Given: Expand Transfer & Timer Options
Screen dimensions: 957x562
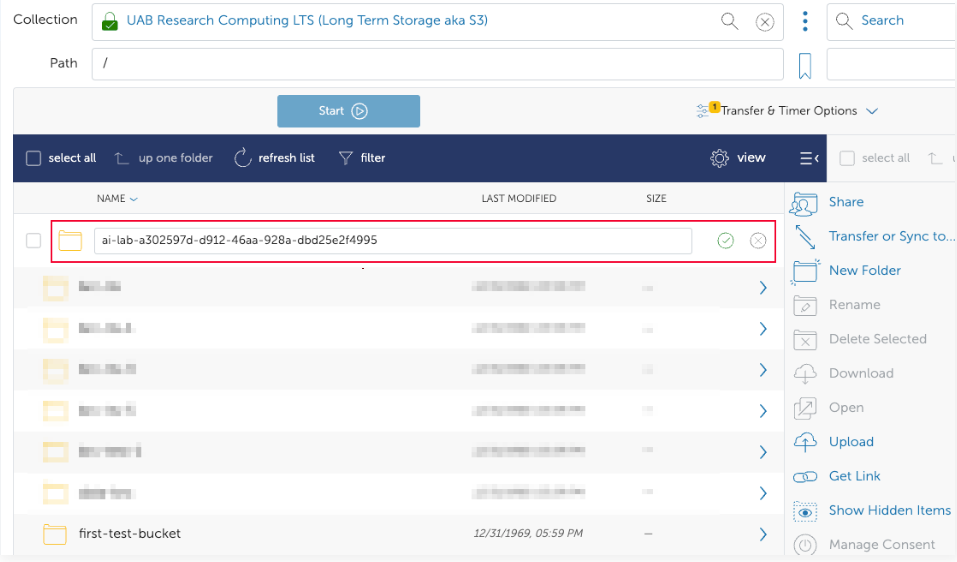Looking at the screenshot, I should click(x=788, y=111).
